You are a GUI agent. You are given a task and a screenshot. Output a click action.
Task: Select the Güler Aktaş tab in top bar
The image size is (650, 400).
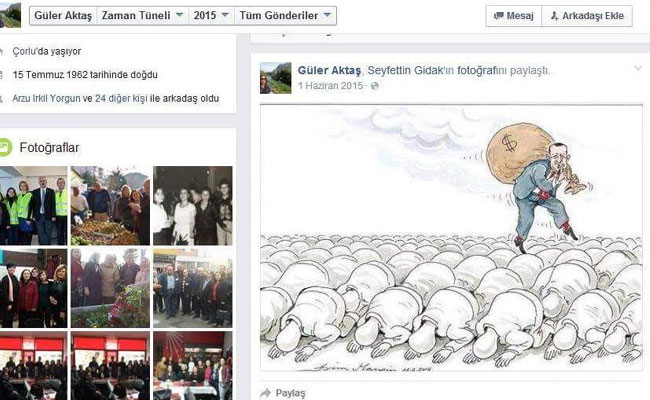[63, 15]
